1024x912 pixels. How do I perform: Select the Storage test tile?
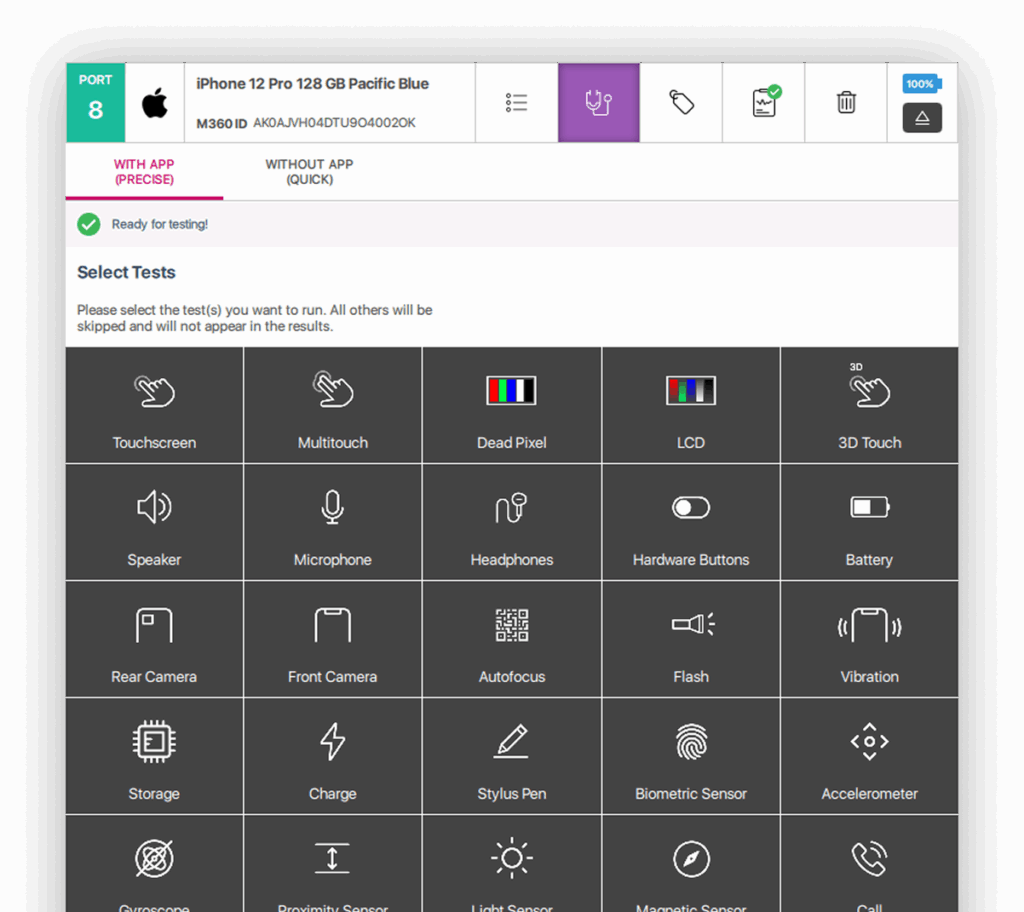[154, 756]
